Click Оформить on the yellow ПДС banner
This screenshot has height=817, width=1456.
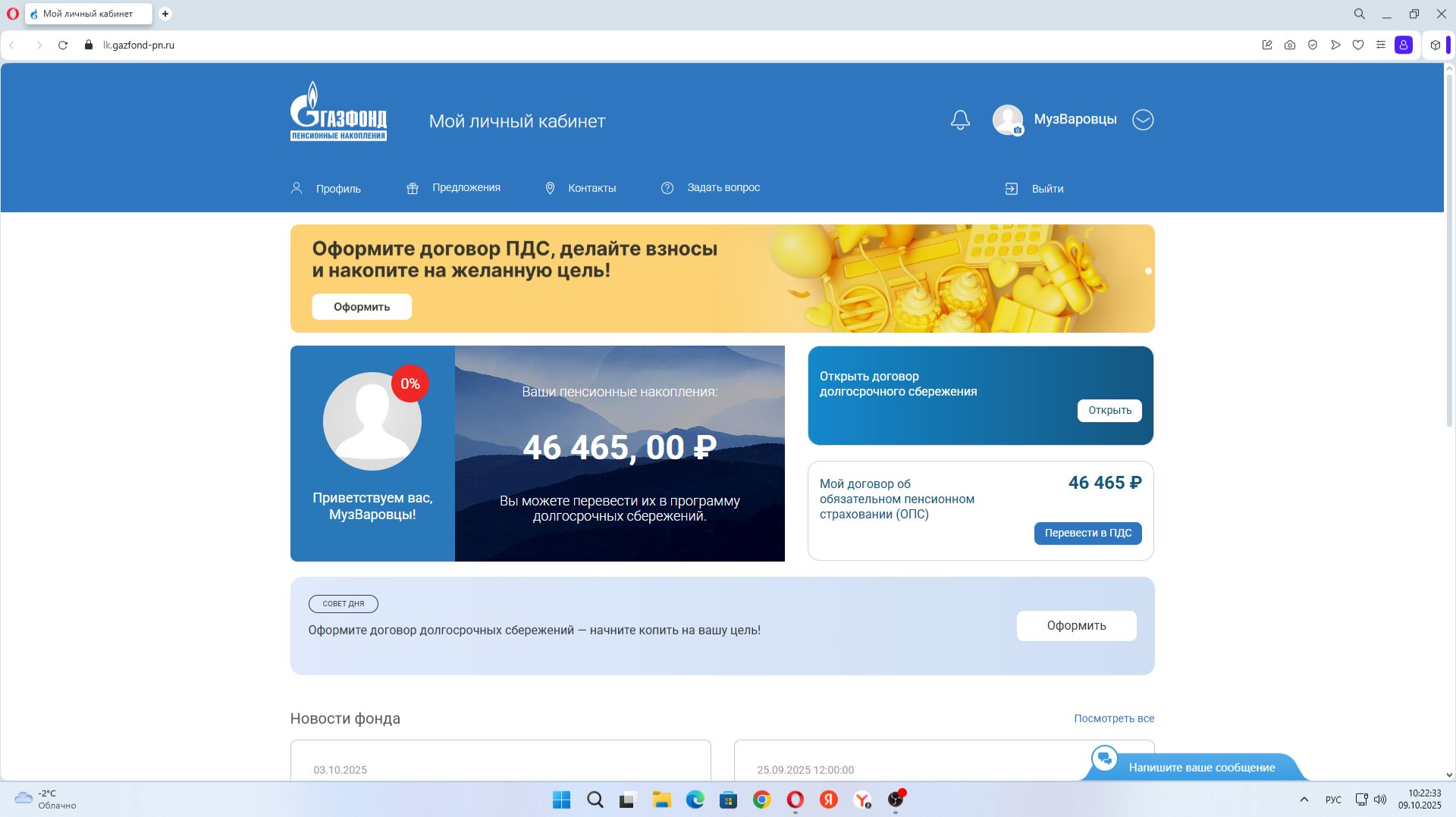pos(362,307)
